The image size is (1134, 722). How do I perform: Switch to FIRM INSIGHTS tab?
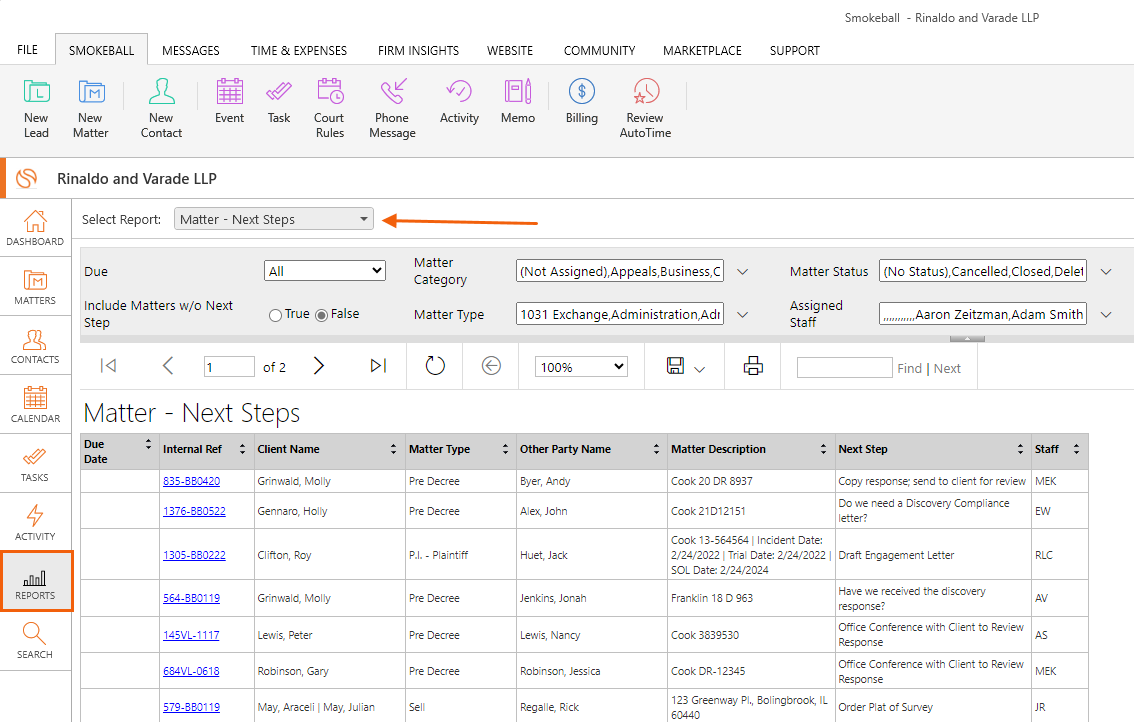coord(418,51)
